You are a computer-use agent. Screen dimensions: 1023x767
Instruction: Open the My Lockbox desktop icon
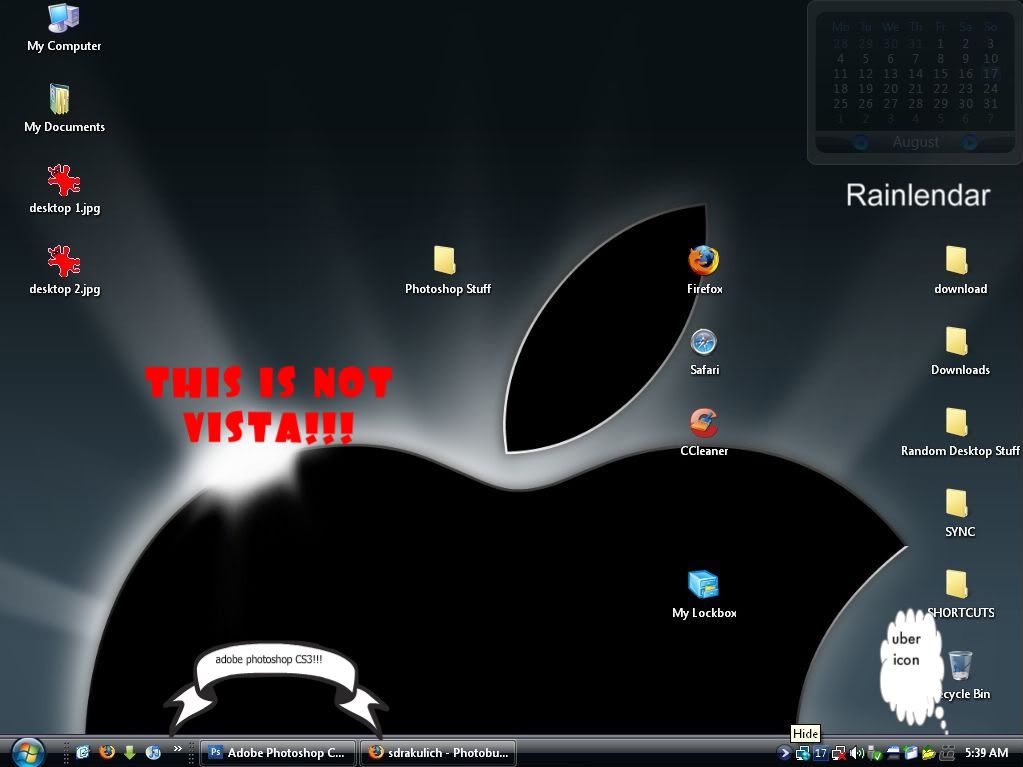(704, 595)
